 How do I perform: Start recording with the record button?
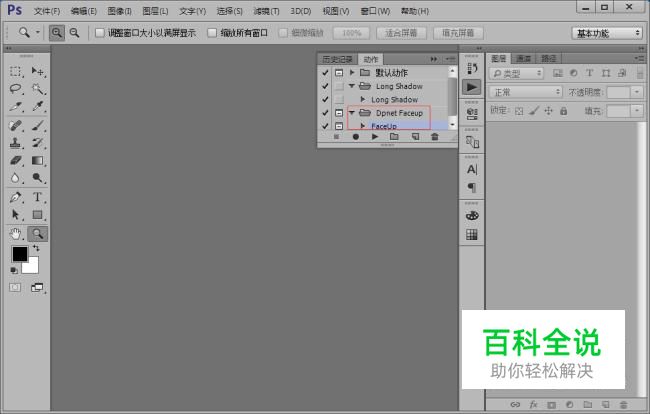pos(356,136)
